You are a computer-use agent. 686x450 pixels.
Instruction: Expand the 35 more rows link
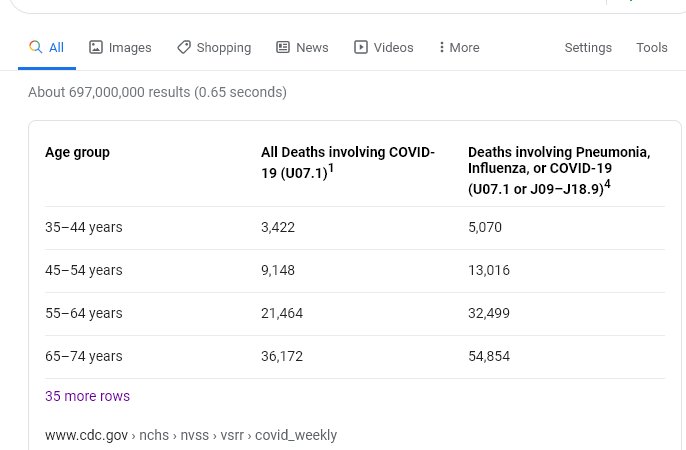tap(88, 396)
